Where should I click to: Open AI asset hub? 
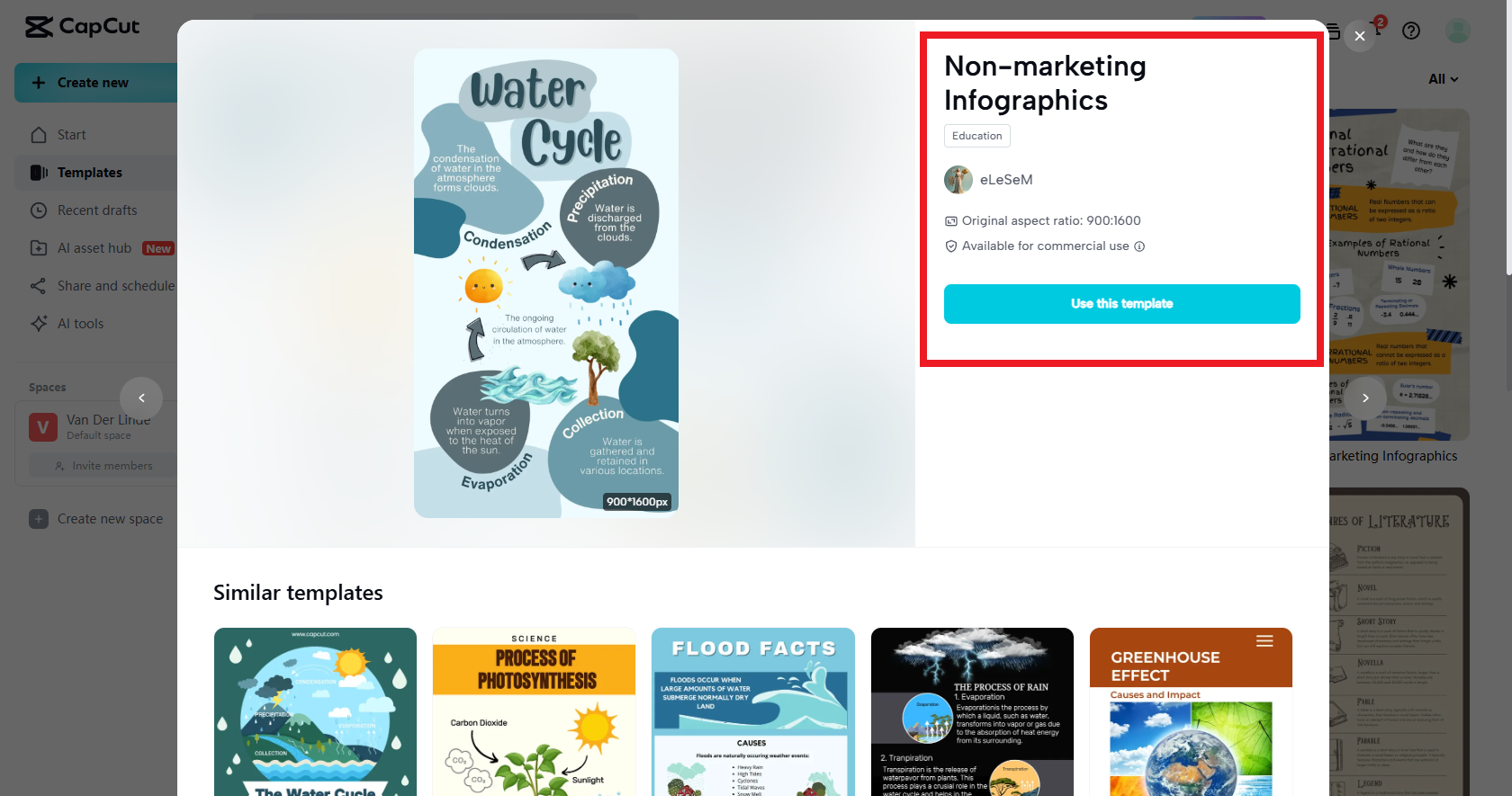coord(96,248)
